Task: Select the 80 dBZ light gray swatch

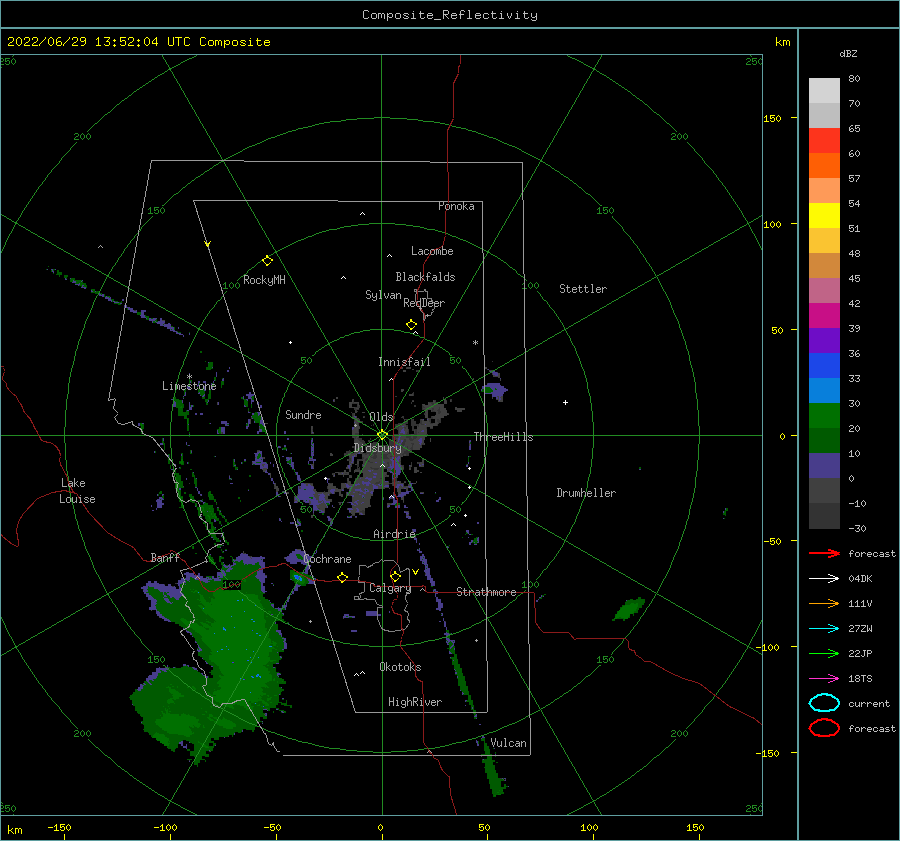Action: tap(824, 91)
